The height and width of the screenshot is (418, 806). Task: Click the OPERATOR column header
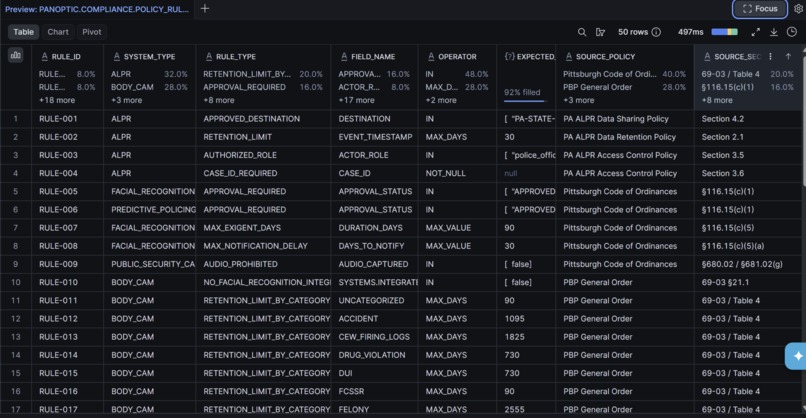pyautogui.click(x=457, y=57)
